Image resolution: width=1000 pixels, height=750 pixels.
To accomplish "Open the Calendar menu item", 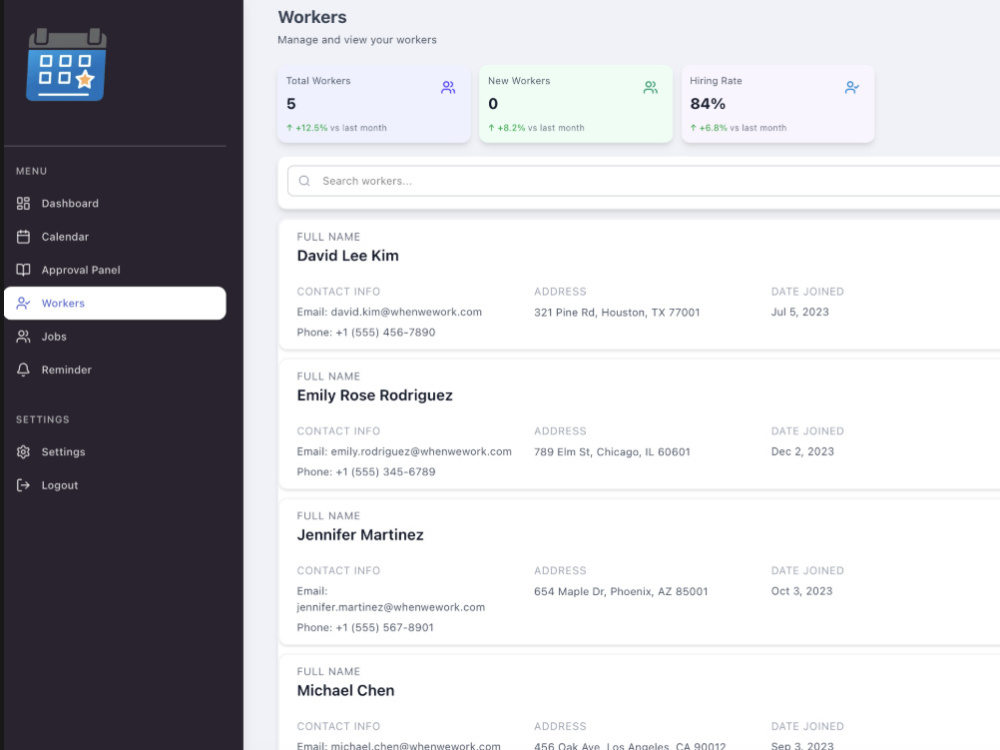I will click(x=115, y=237).
